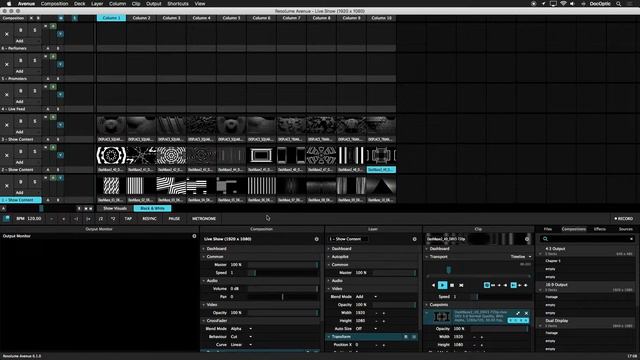Click the first clip thumbnail in layer 2

pyautogui.click(x=111, y=156)
